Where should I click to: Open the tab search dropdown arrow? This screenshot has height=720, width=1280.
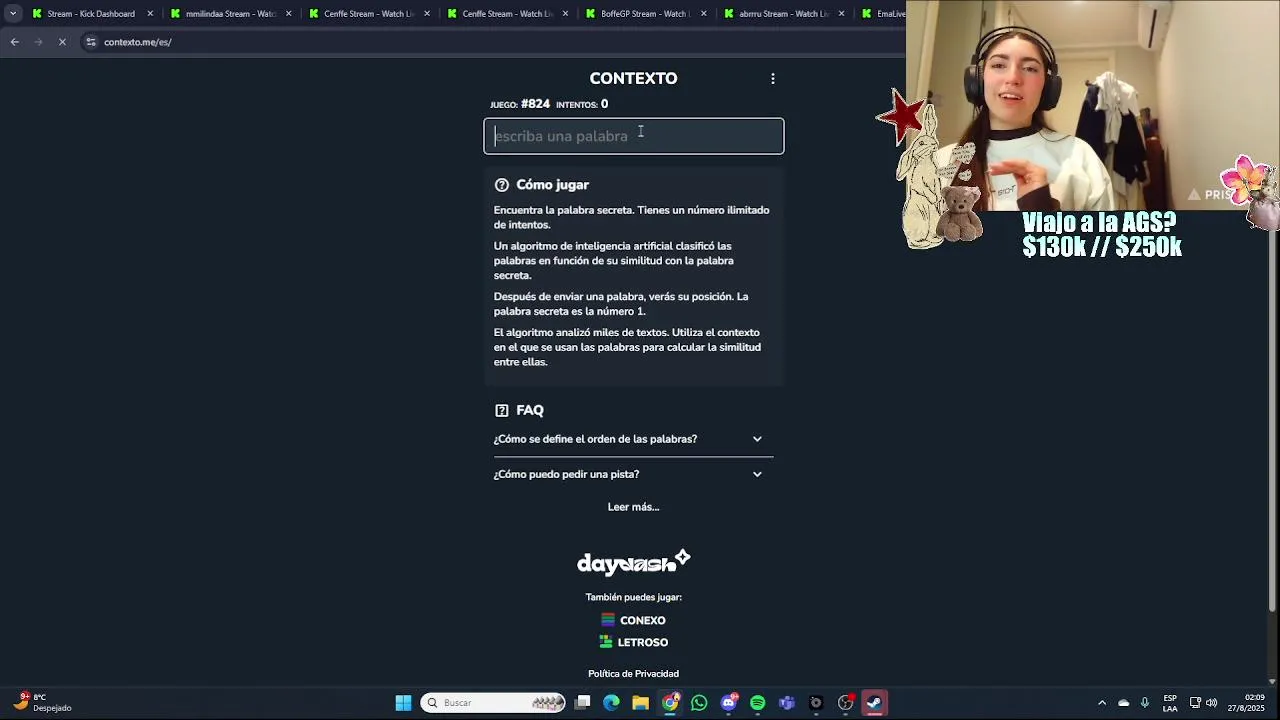13,14
